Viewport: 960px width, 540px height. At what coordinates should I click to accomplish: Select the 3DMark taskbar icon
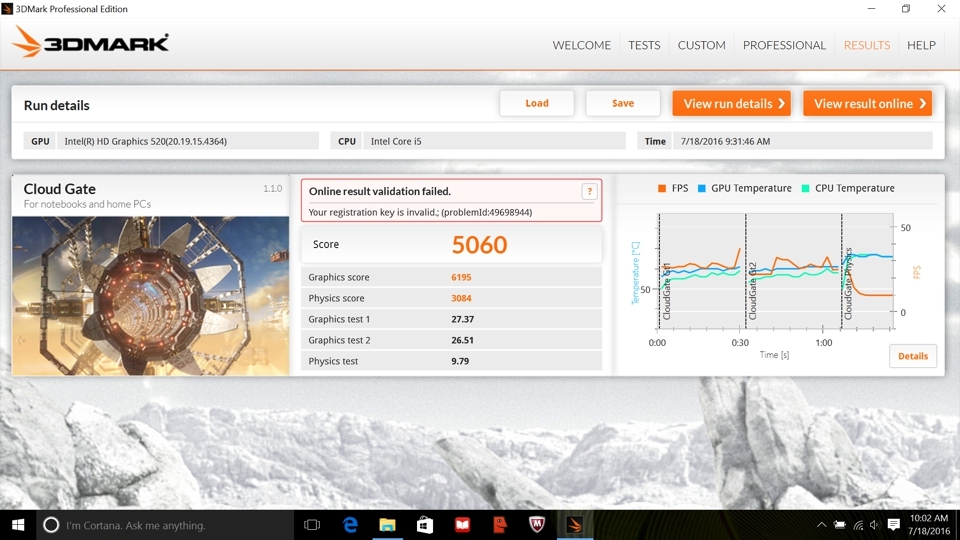pos(574,525)
